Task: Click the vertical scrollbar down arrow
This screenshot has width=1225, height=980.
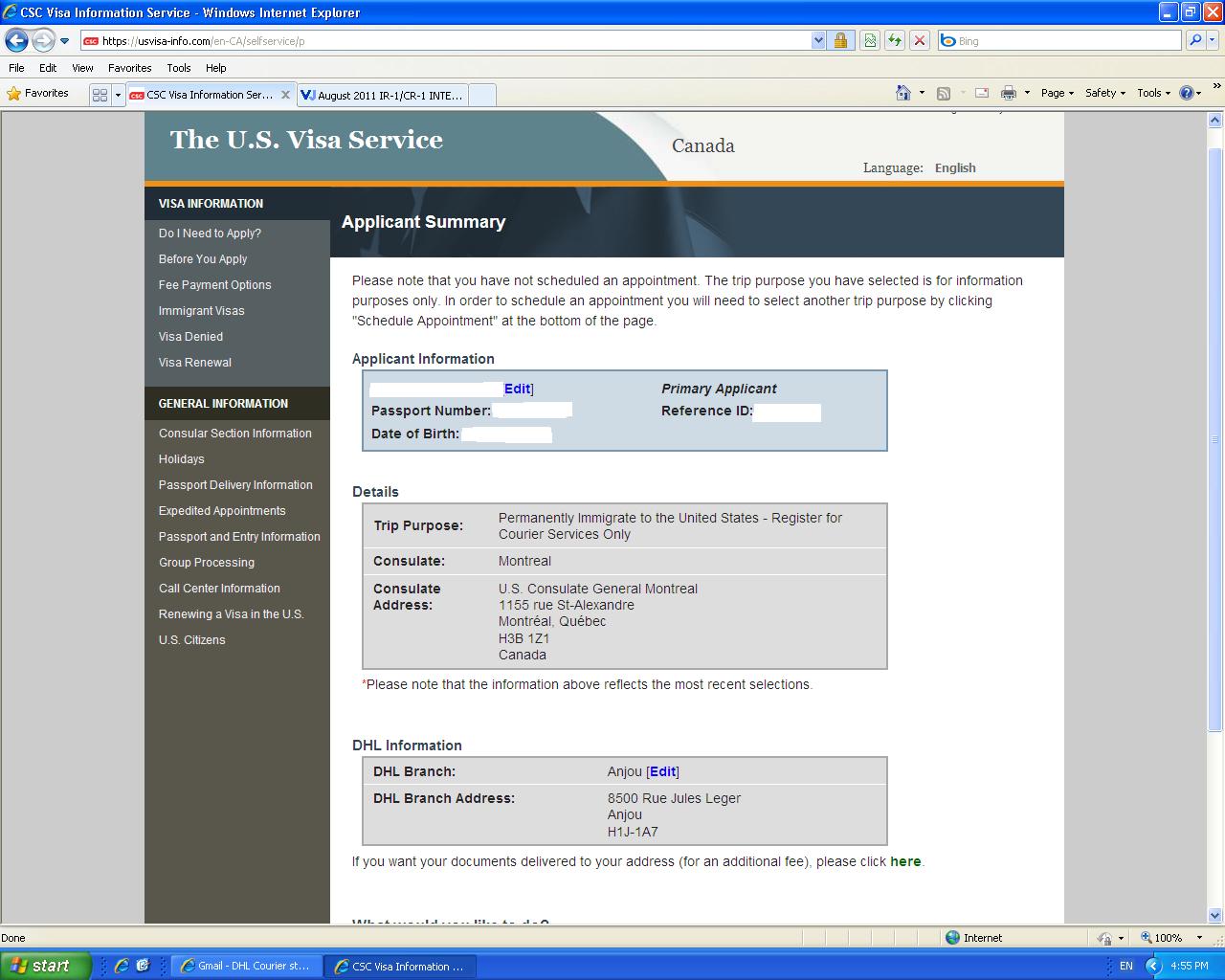Action: [x=1215, y=916]
